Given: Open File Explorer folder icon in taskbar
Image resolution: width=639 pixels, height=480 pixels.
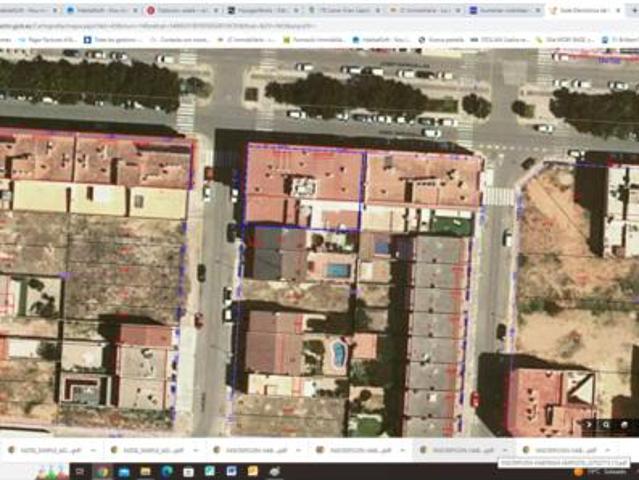Looking at the screenshot, I should tap(145, 471).
